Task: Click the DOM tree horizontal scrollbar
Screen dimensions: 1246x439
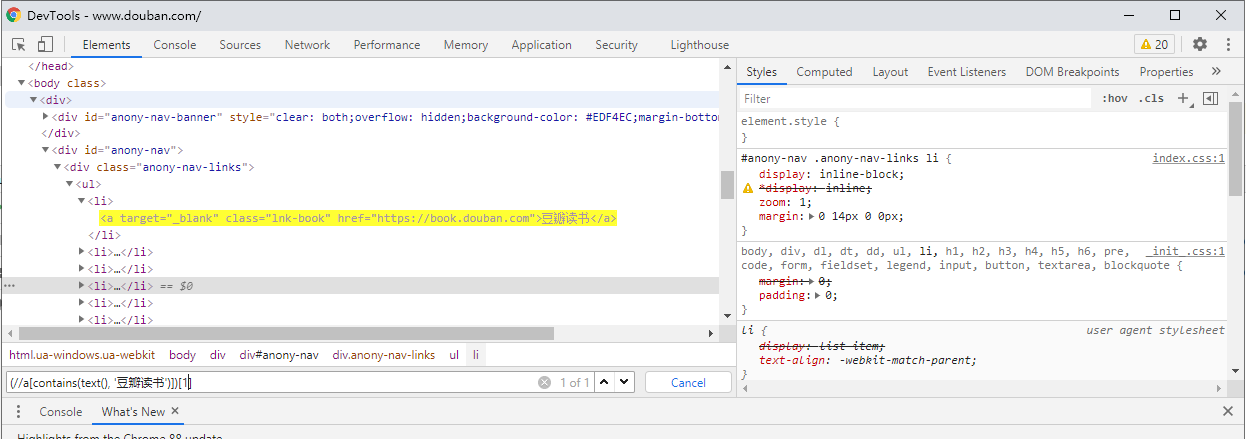Action: [285, 333]
